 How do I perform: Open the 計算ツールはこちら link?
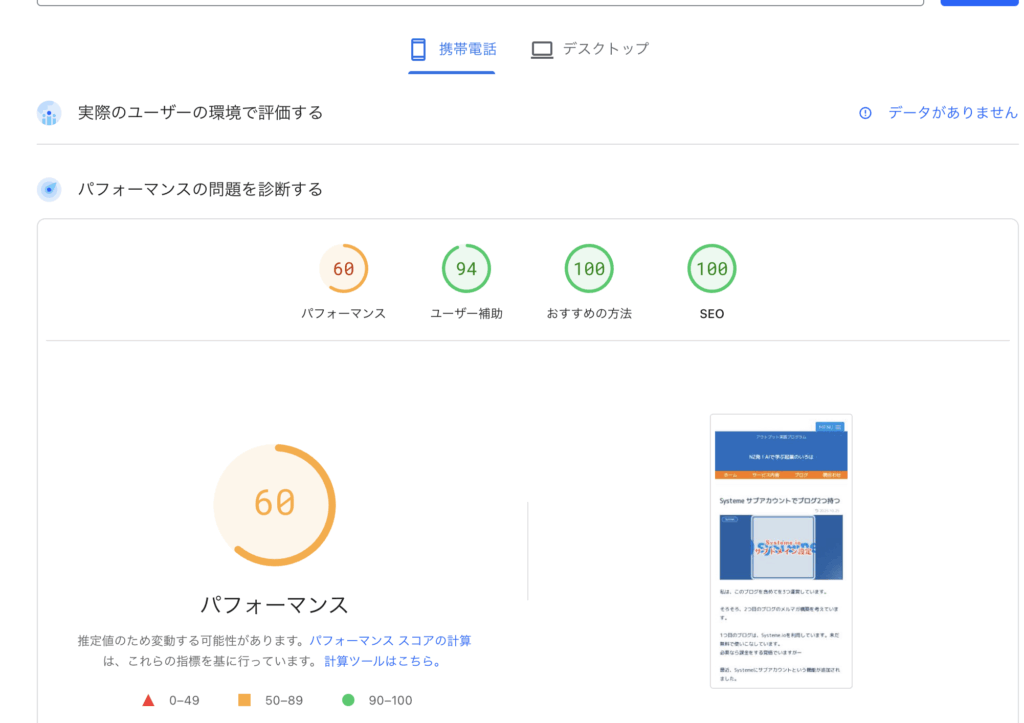382,661
